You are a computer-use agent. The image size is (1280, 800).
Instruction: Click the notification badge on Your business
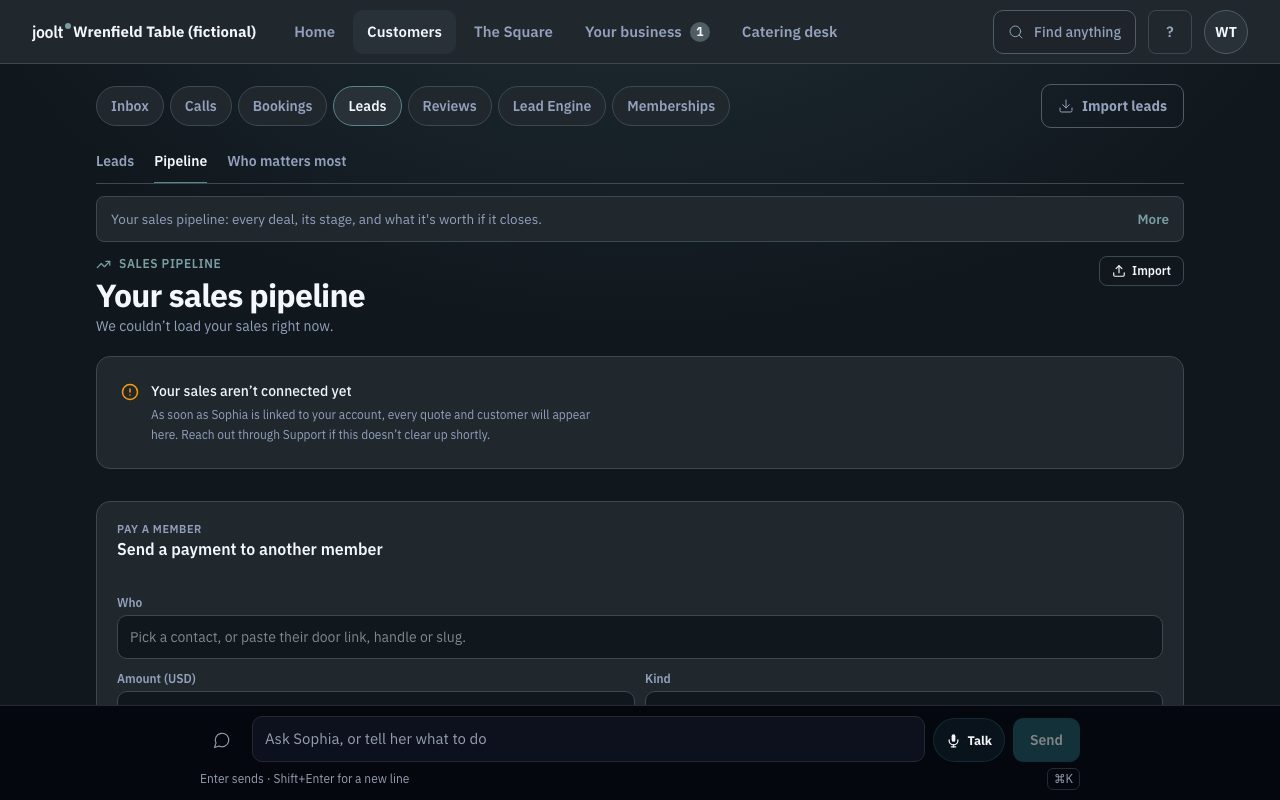(x=700, y=32)
